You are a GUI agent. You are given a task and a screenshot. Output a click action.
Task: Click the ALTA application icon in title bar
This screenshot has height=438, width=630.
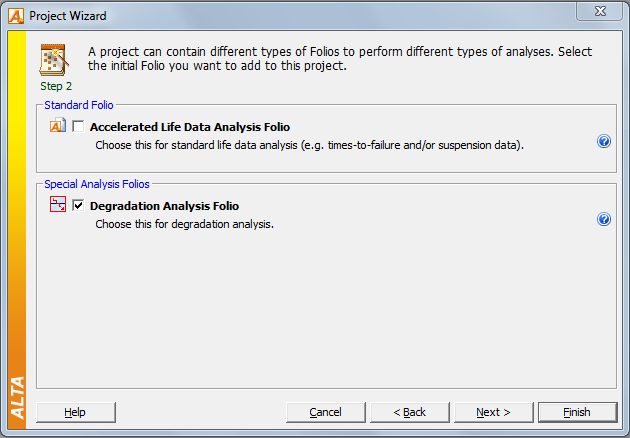click(x=16, y=16)
